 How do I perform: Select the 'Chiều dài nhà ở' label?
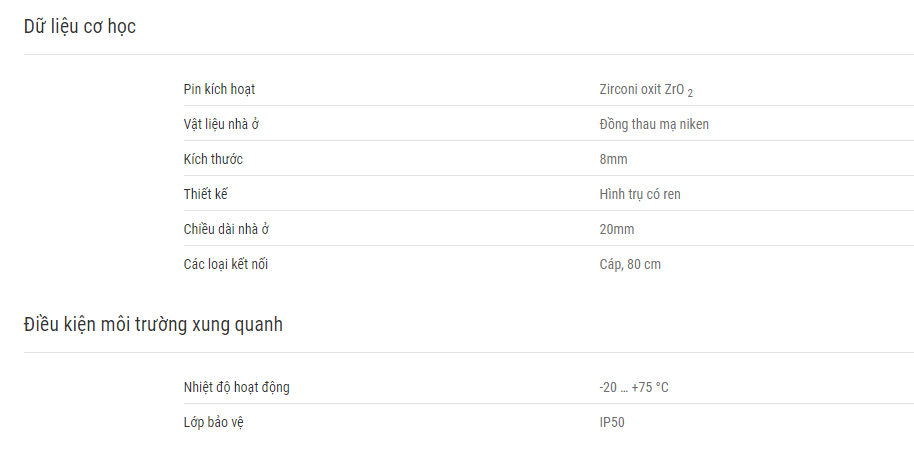click(x=226, y=229)
